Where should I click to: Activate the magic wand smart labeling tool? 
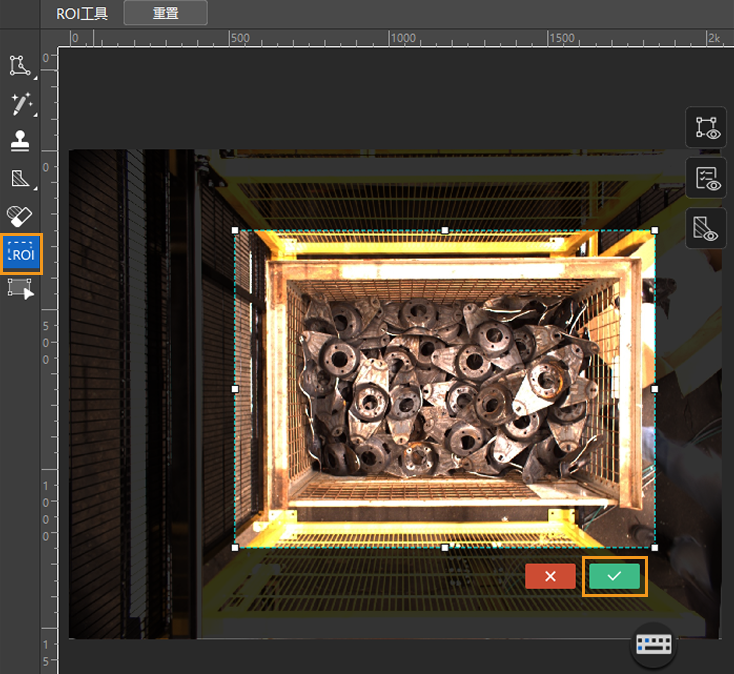pyautogui.click(x=20, y=103)
